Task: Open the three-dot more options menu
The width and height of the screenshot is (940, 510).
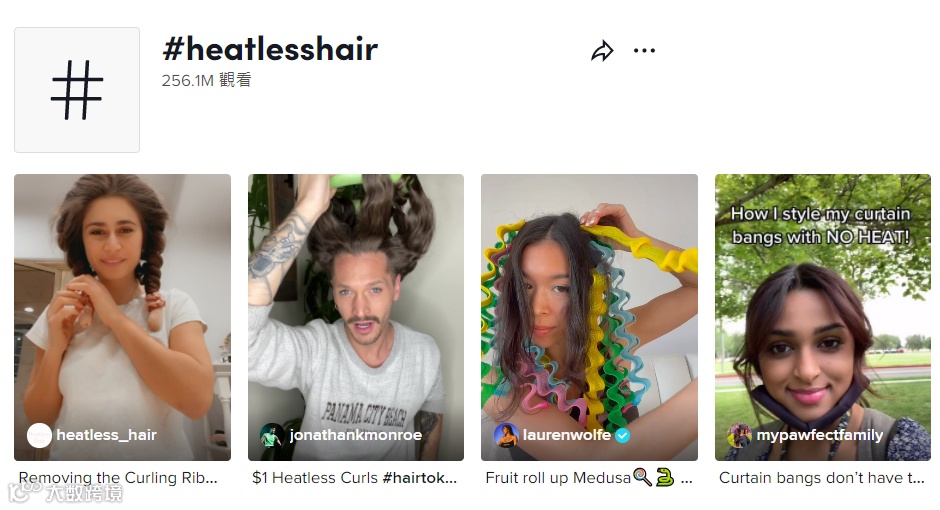Action: point(644,51)
